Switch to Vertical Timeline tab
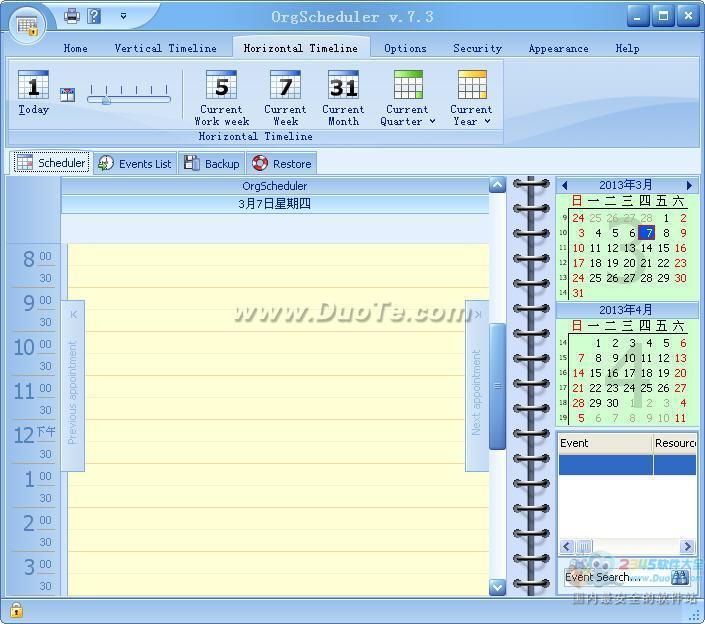The height and width of the screenshot is (624, 705). 165,48
